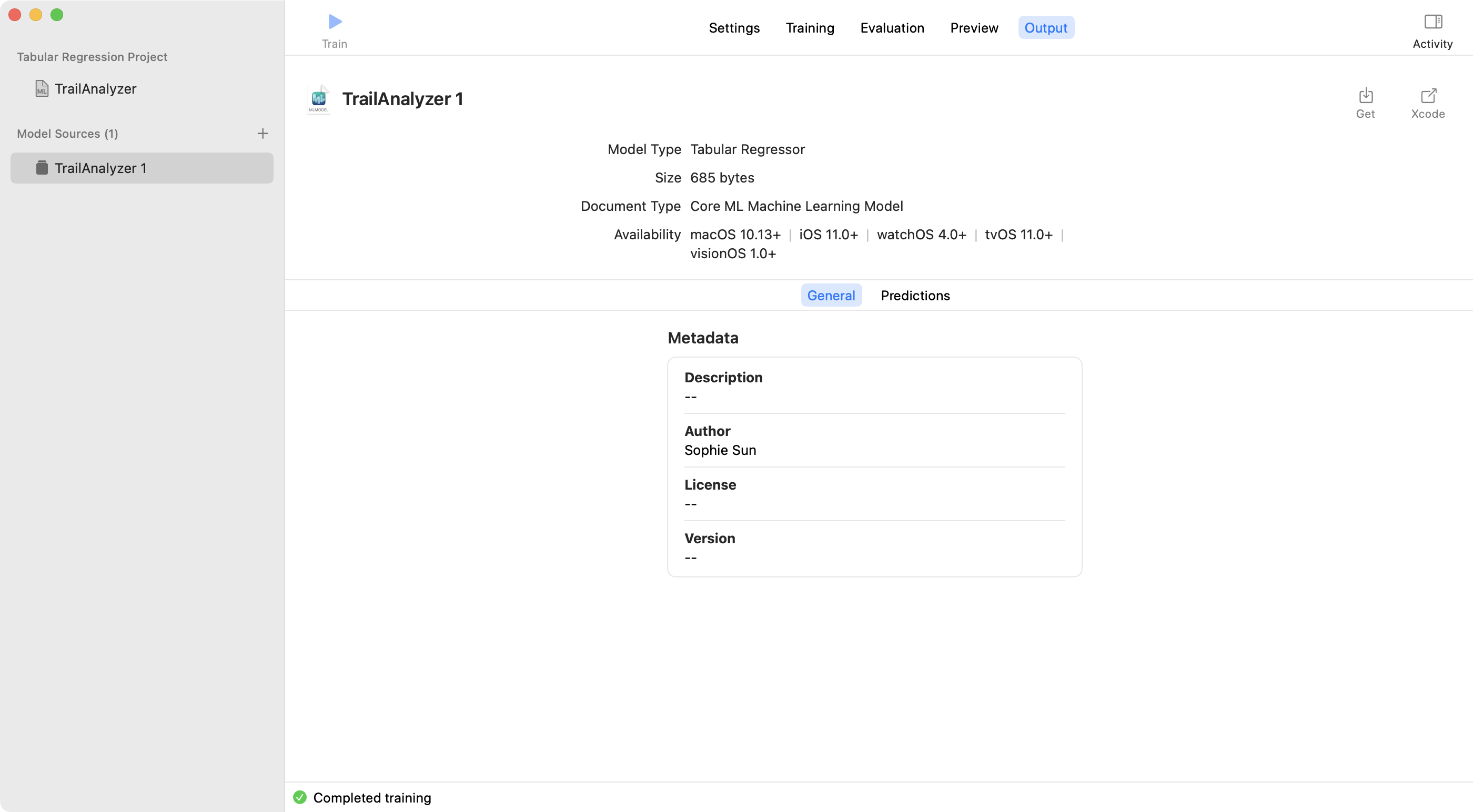Click the TrailAnalyzer 1 model title

pos(402,98)
